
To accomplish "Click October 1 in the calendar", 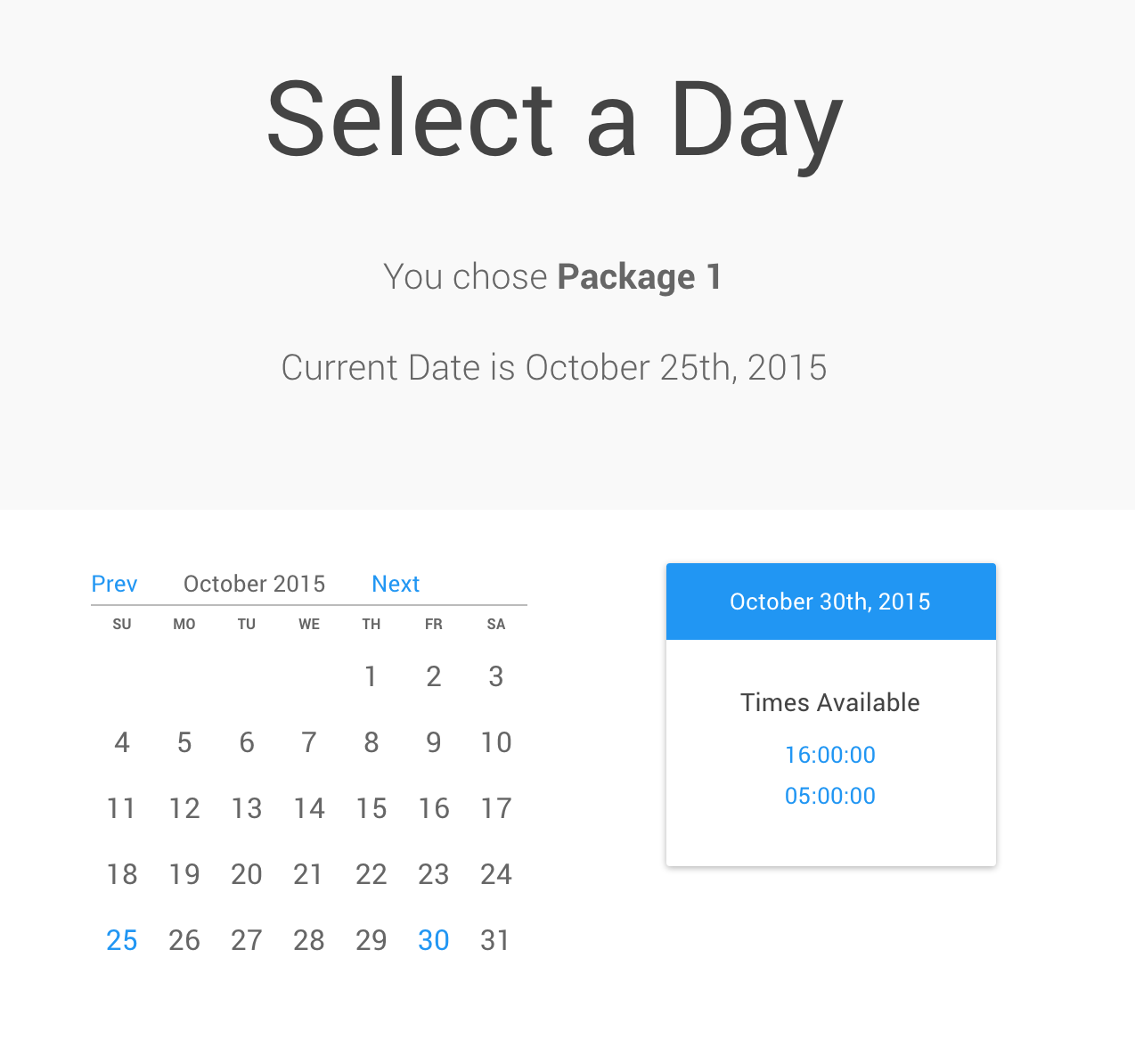I will [x=372, y=676].
